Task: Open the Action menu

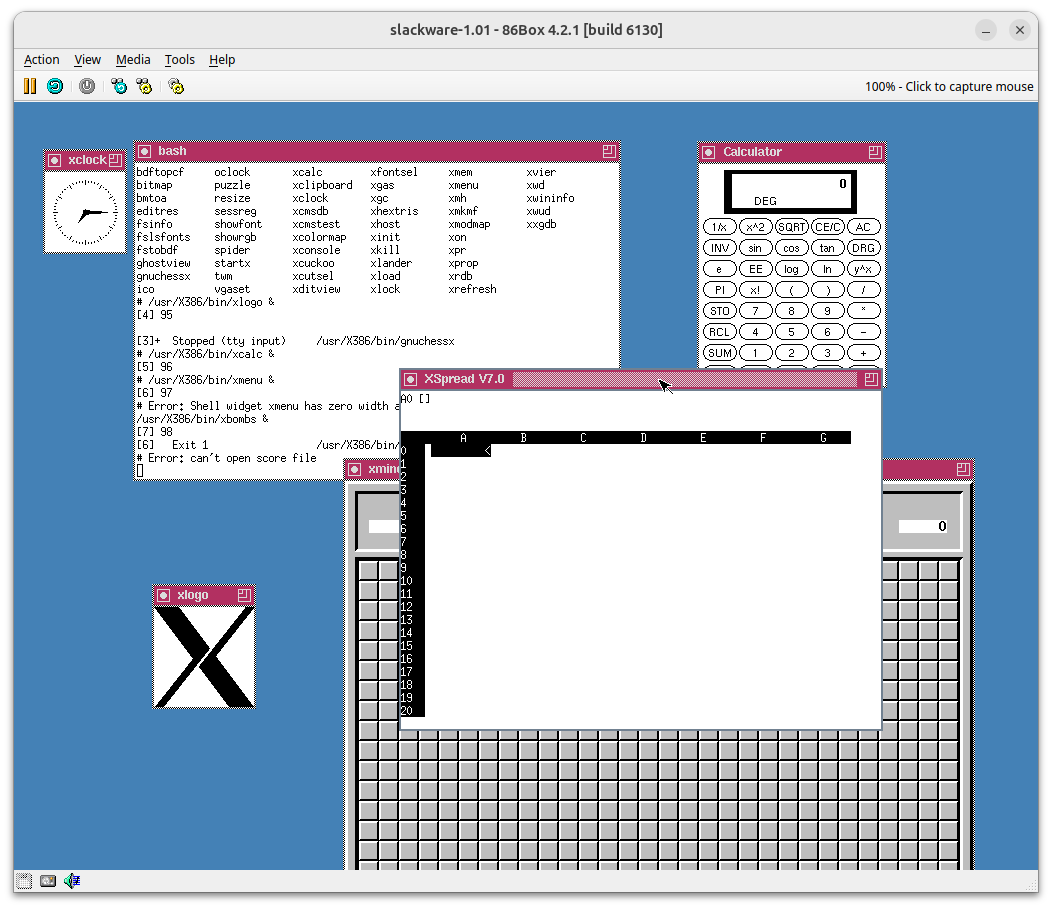Action: [42, 60]
